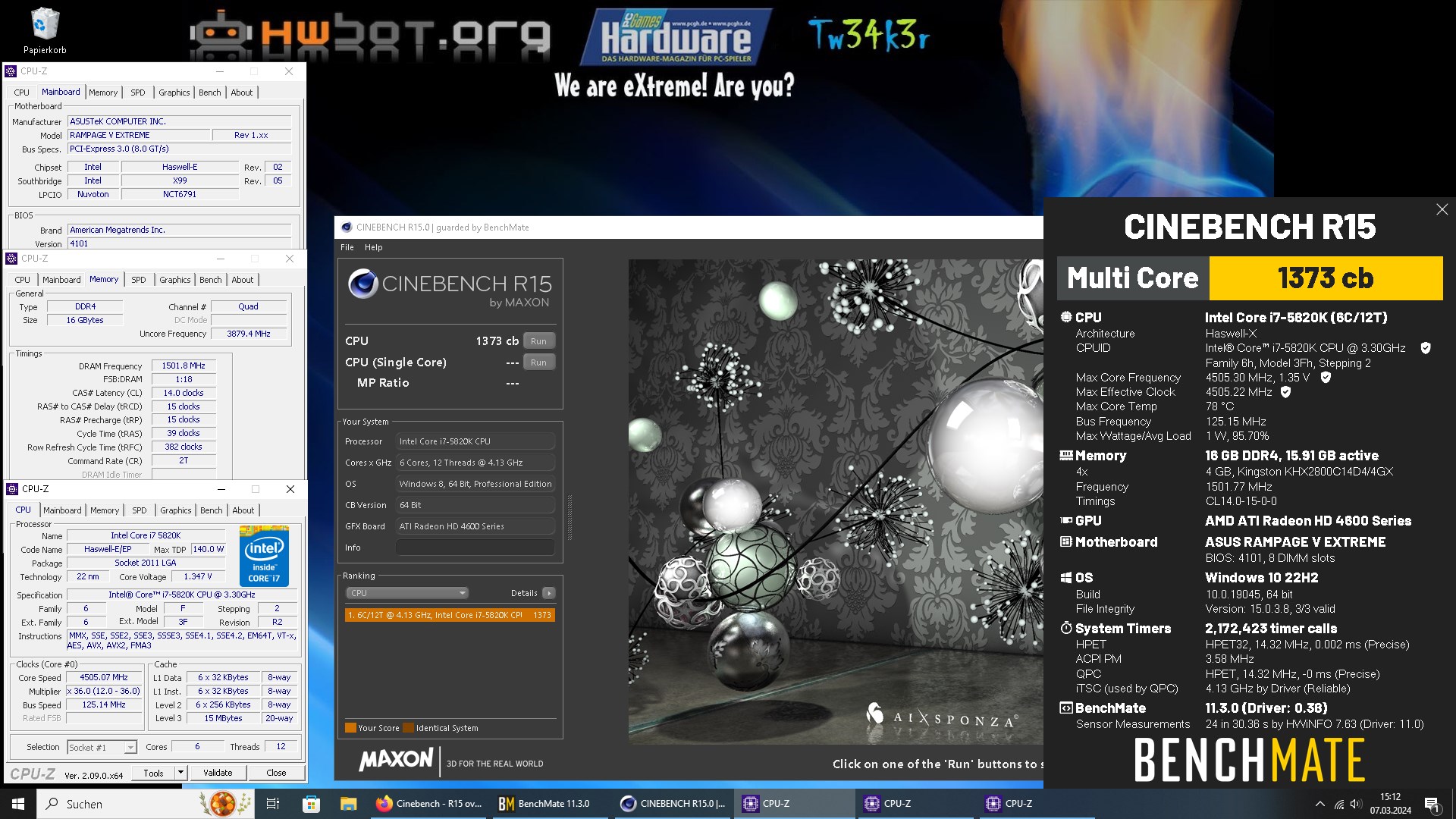Show hidden system tray icons

[x=1319, y=804]
